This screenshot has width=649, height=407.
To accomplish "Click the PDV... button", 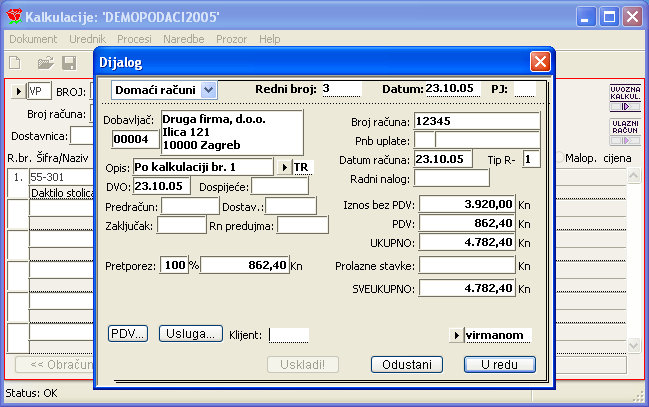I will [x=128, y=334].
